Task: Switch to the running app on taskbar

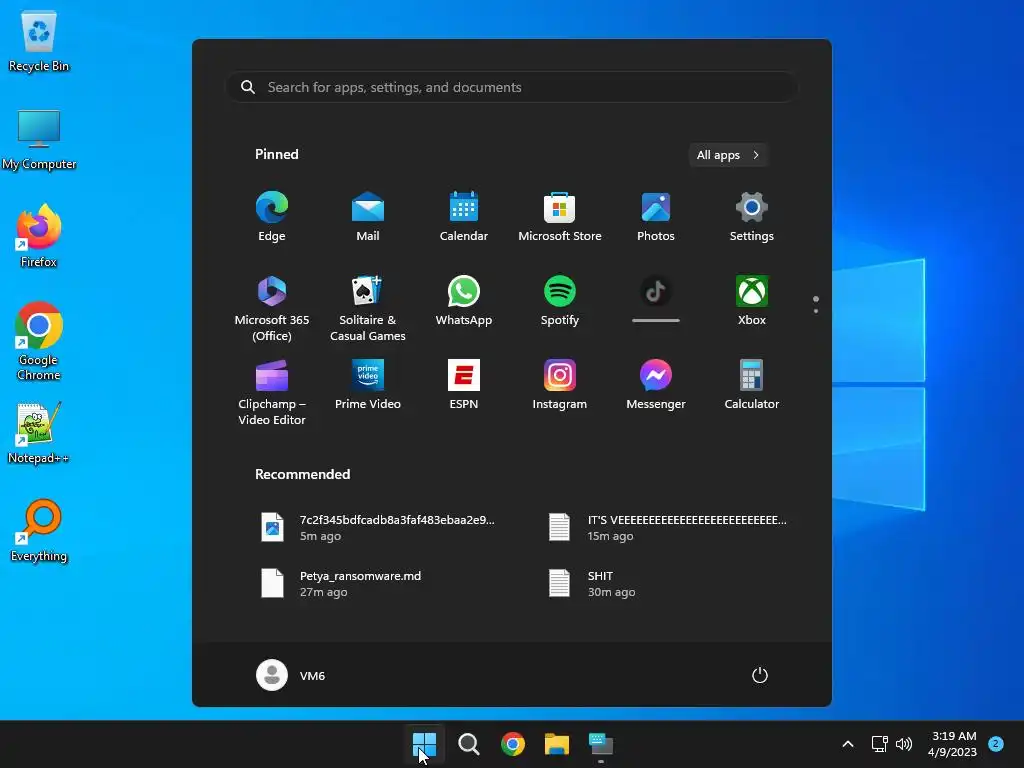Action: point(601,744)
